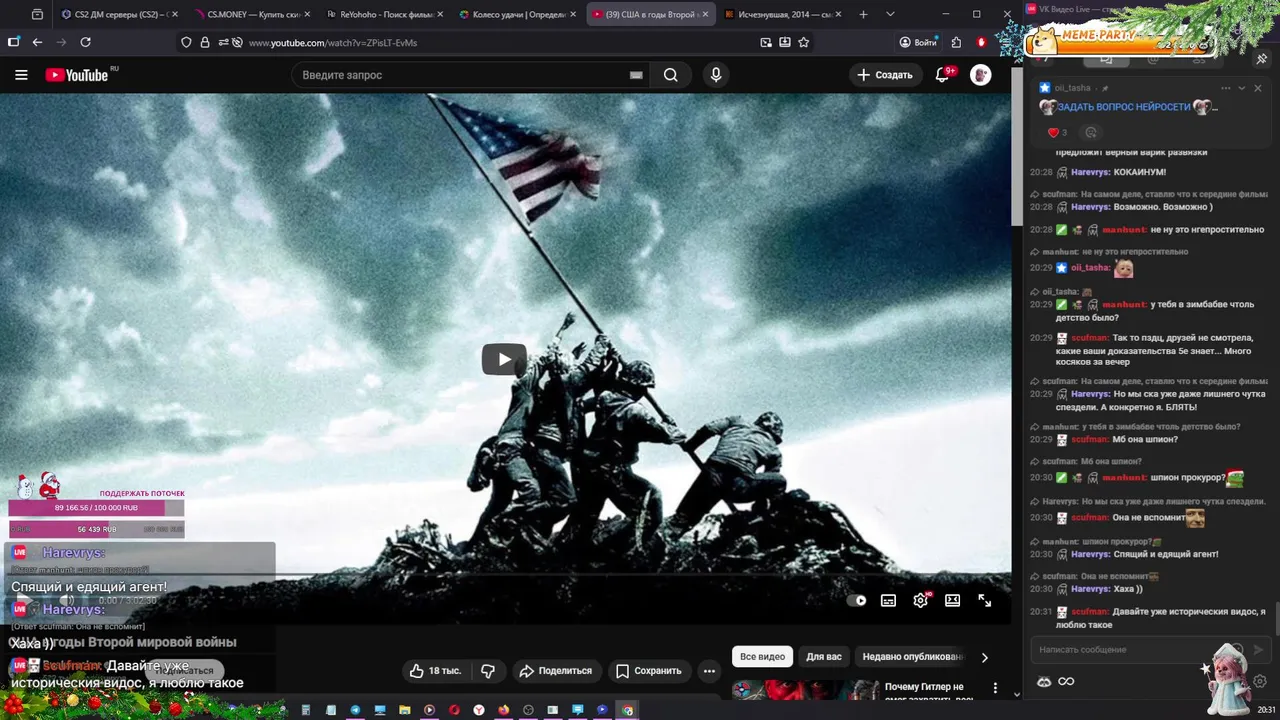Toggle the browser sidebar panel icon
This screenshot has width=1280, height=720.
point(13,42)
